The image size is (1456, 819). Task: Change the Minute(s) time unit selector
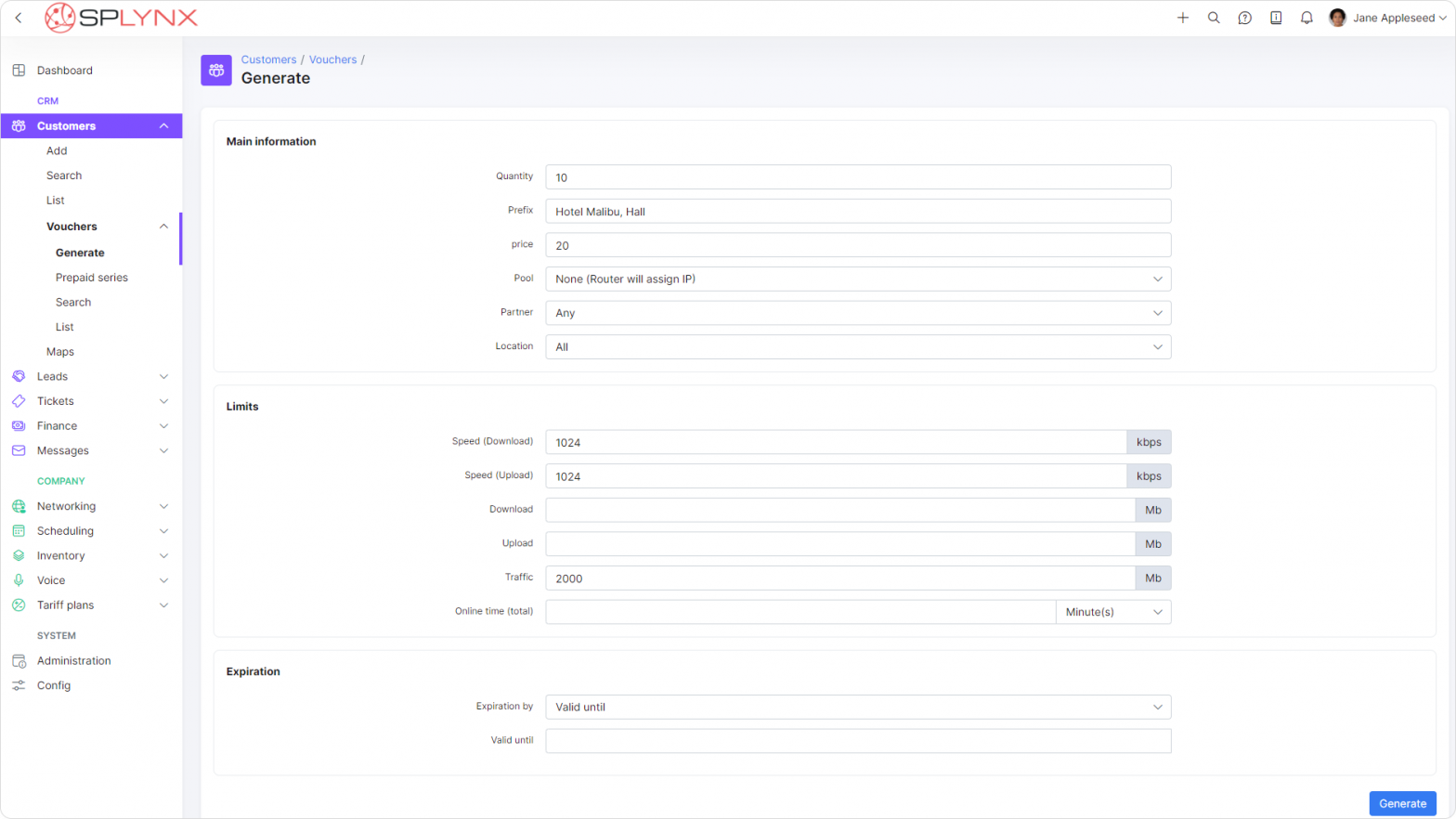pyautogui.click(x=1112, y=612)
